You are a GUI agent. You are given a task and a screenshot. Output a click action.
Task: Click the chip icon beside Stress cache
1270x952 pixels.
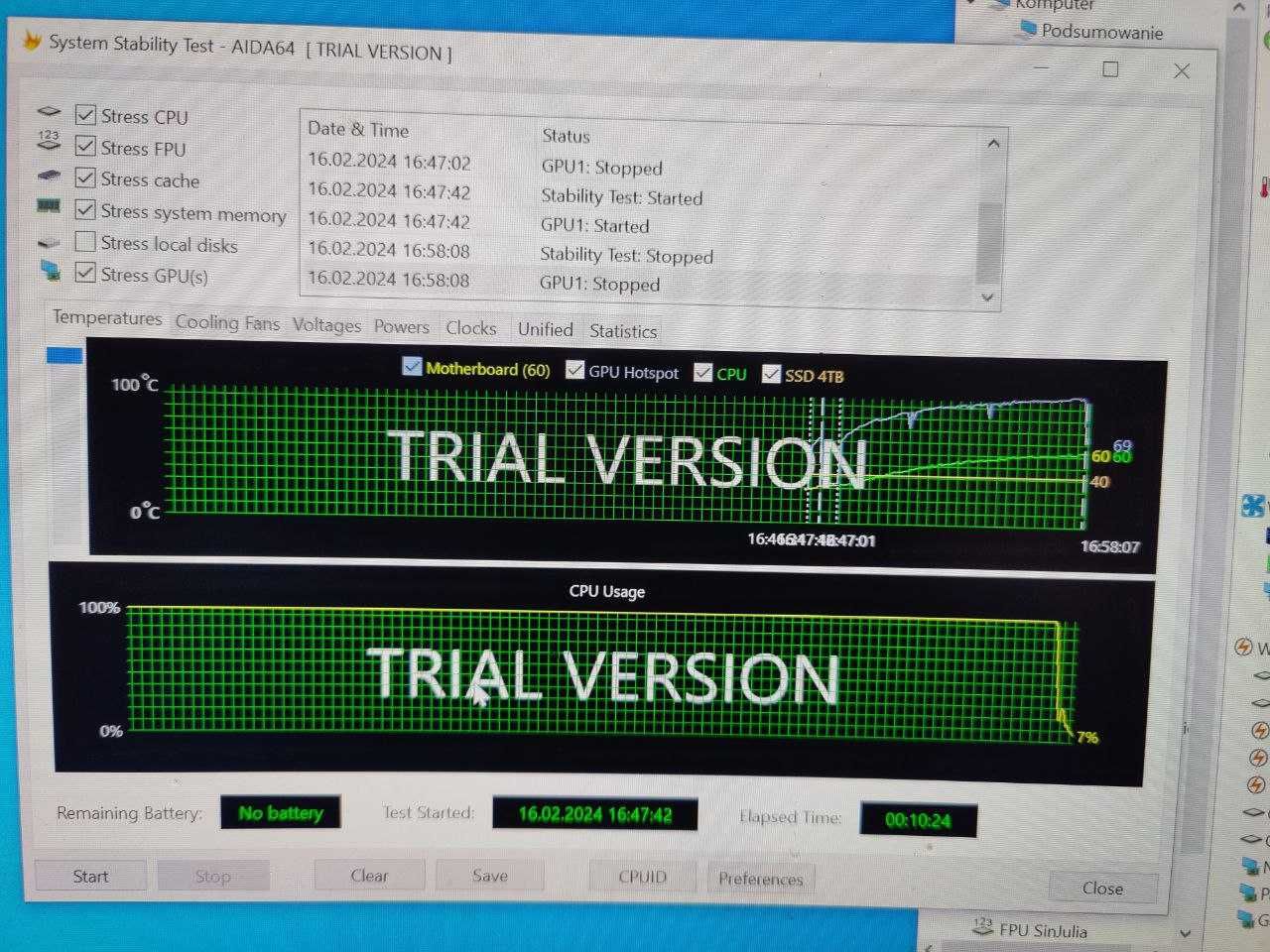click(49, 176)
